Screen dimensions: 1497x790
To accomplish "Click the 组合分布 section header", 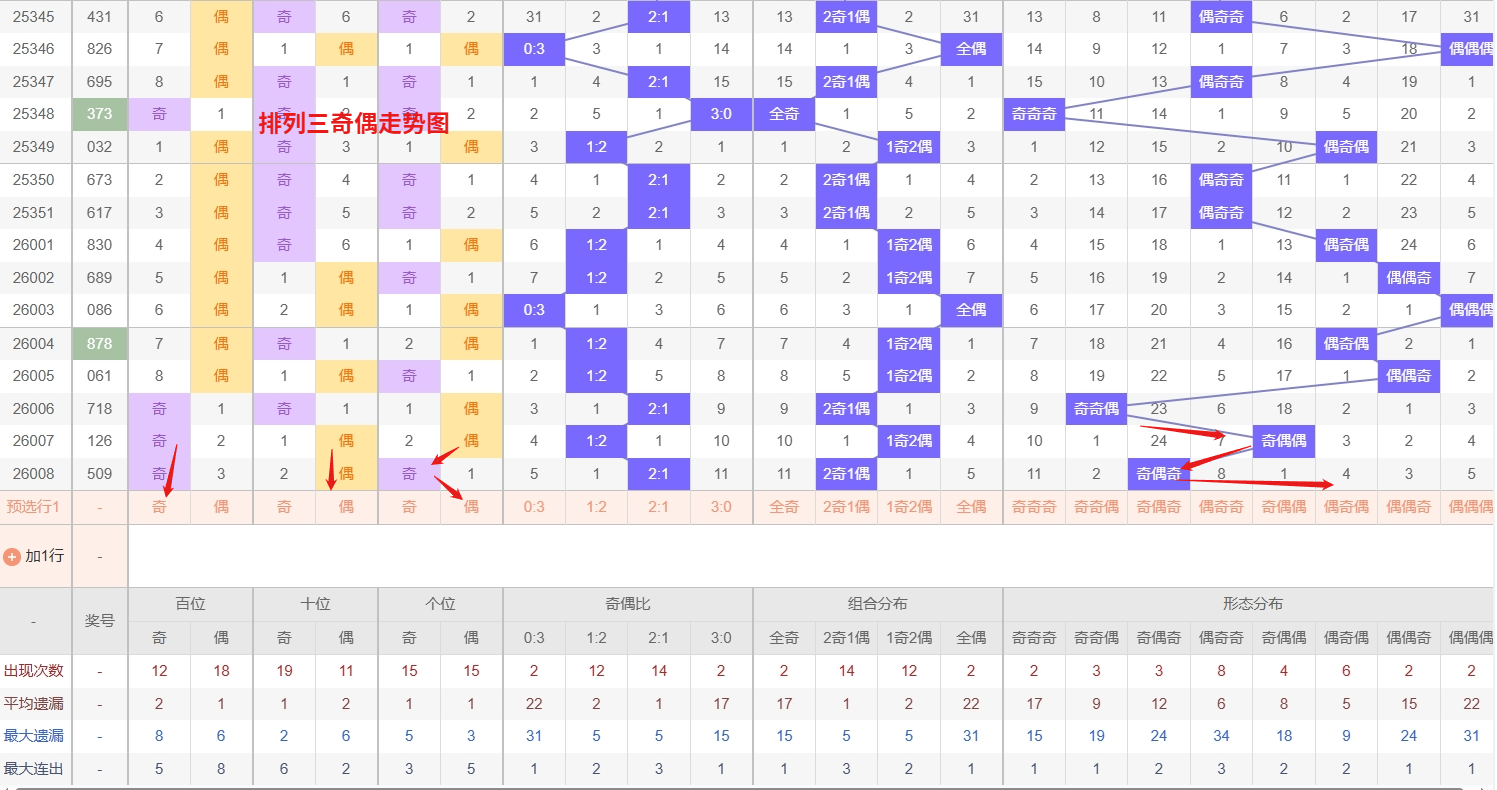I will (x=877, y=604).
